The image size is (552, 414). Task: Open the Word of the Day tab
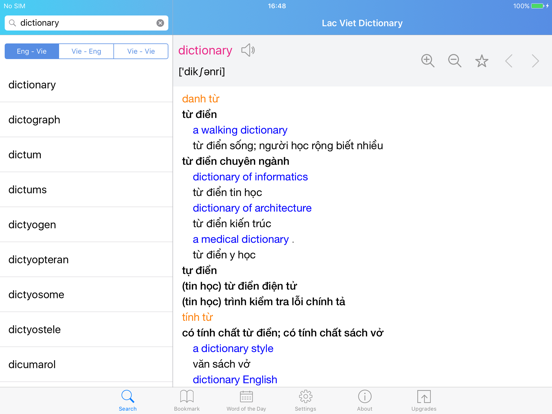246,400
